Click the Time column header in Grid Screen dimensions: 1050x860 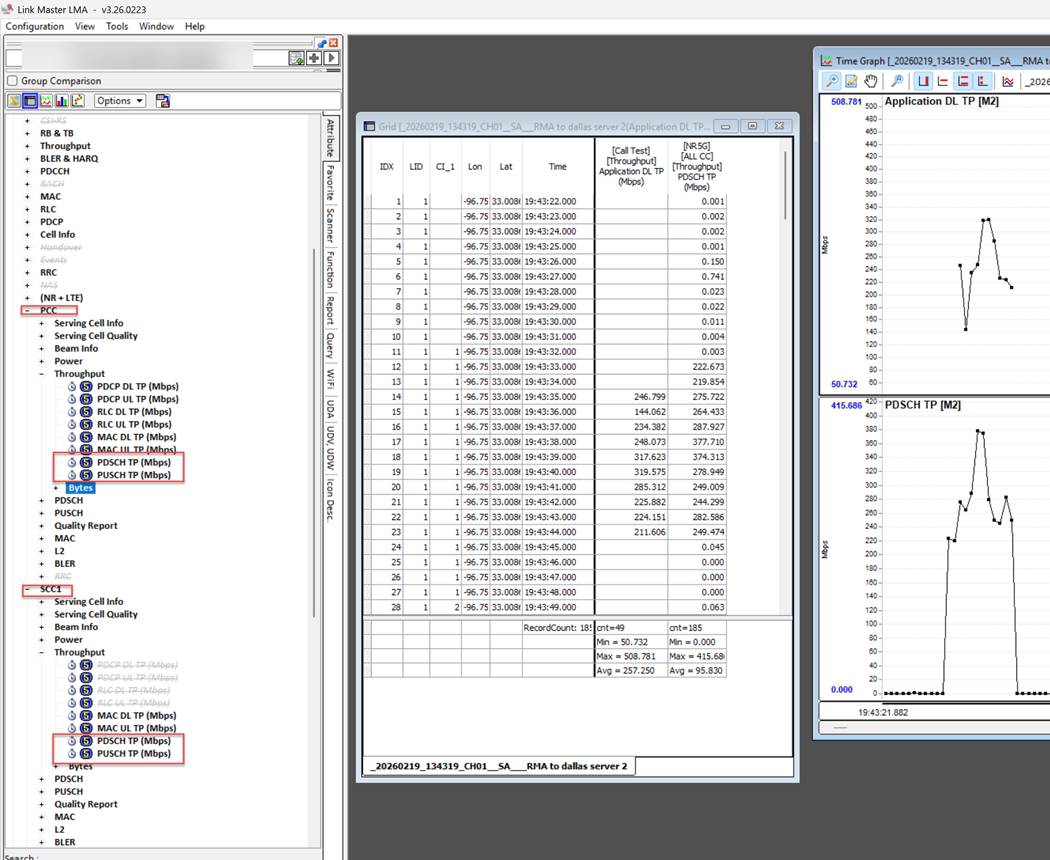(x=557, y=167)
